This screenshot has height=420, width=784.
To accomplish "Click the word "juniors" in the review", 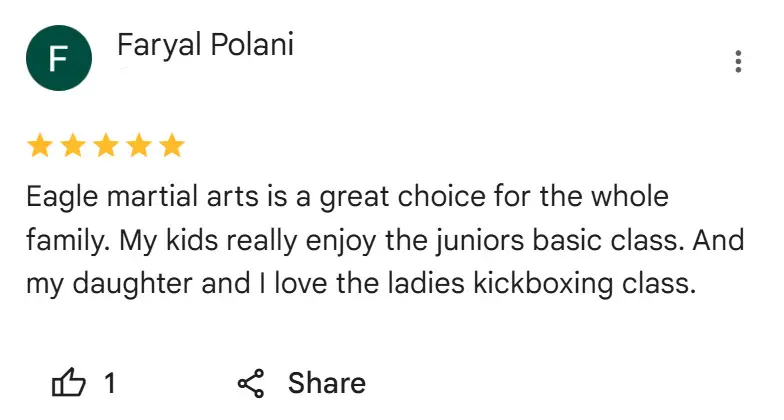I will 479,240.
